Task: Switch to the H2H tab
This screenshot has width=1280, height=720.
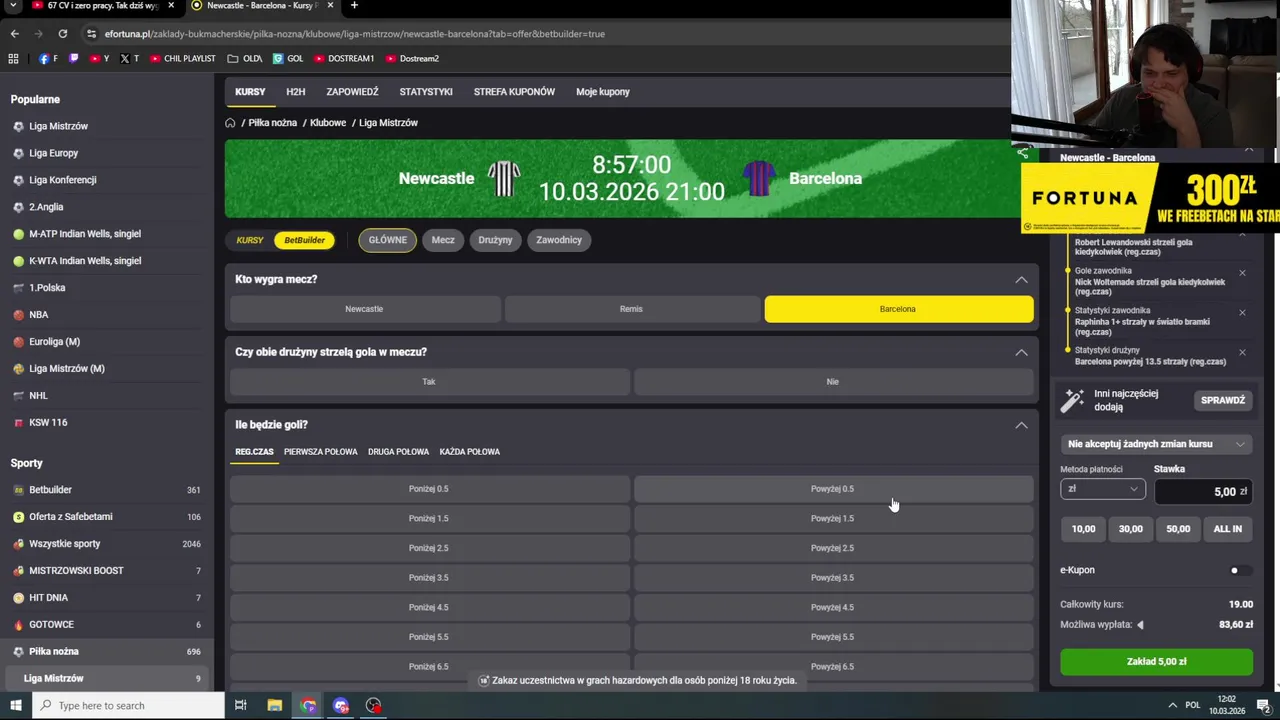Action: [295, 92]
